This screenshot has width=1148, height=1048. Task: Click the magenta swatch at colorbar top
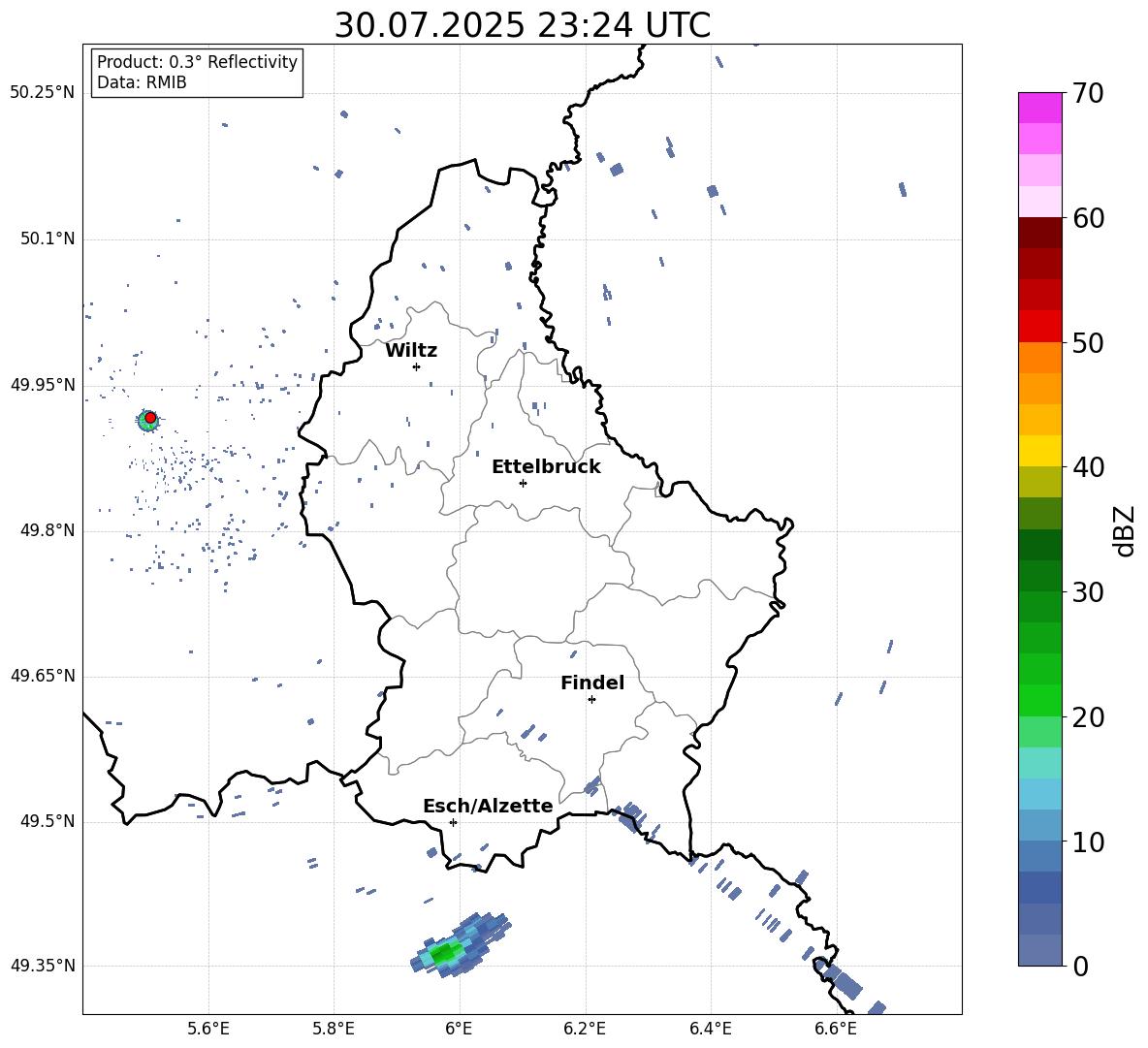1039,108
